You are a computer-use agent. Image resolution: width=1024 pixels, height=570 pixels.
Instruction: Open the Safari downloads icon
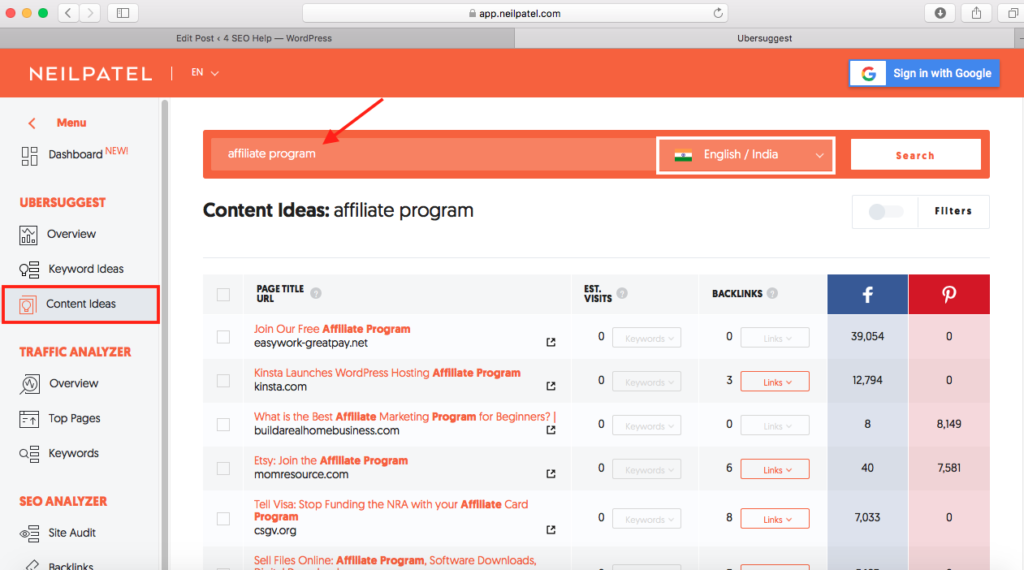(x=940, y=13)
